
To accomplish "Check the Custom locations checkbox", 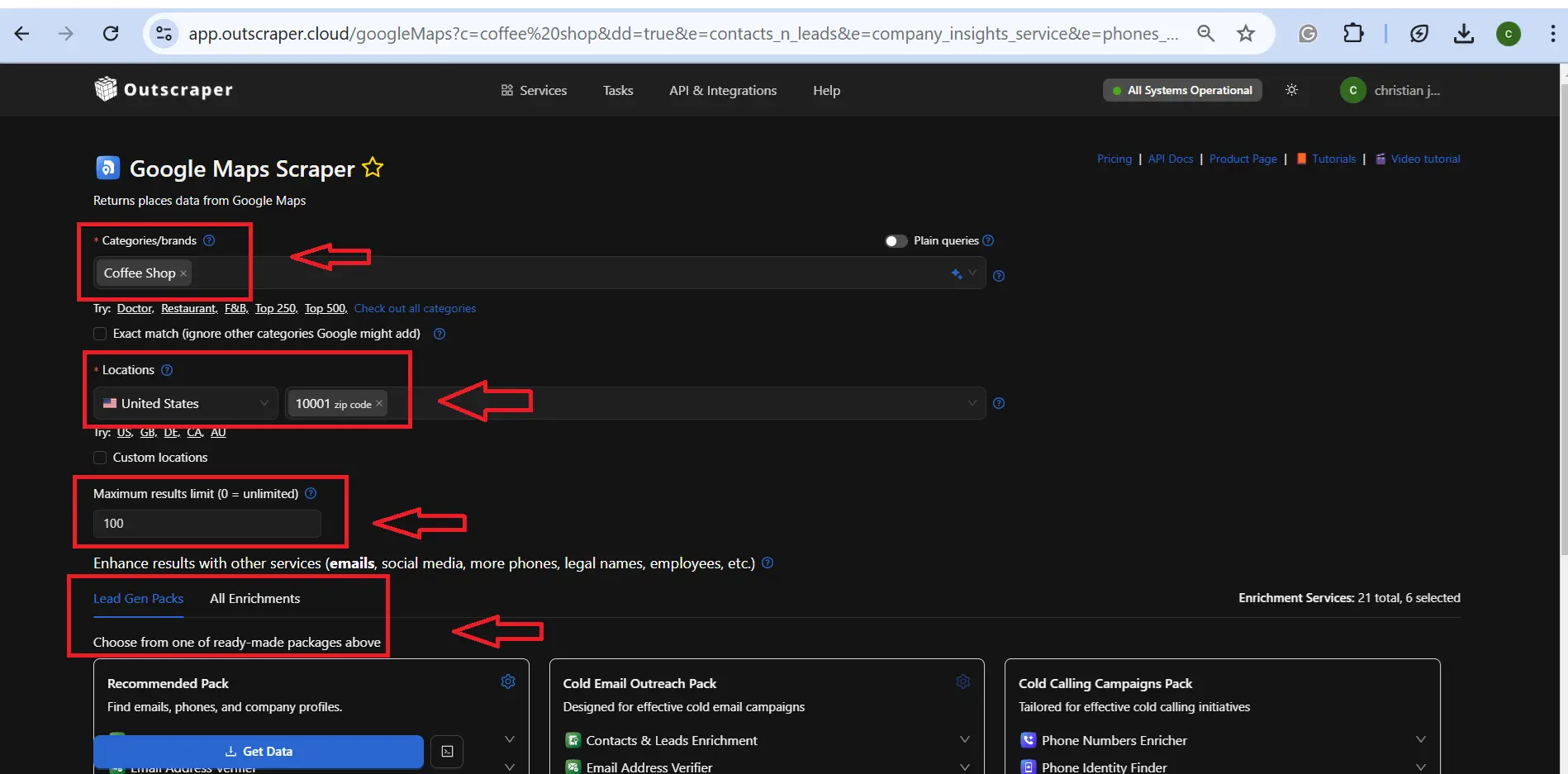I will coord(100,458).
